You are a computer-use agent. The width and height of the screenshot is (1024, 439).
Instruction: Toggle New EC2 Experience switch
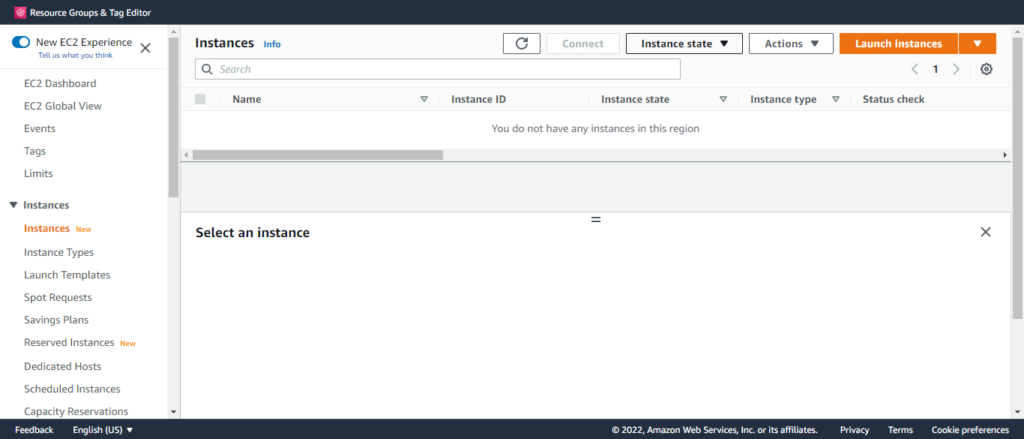(21, 42)
